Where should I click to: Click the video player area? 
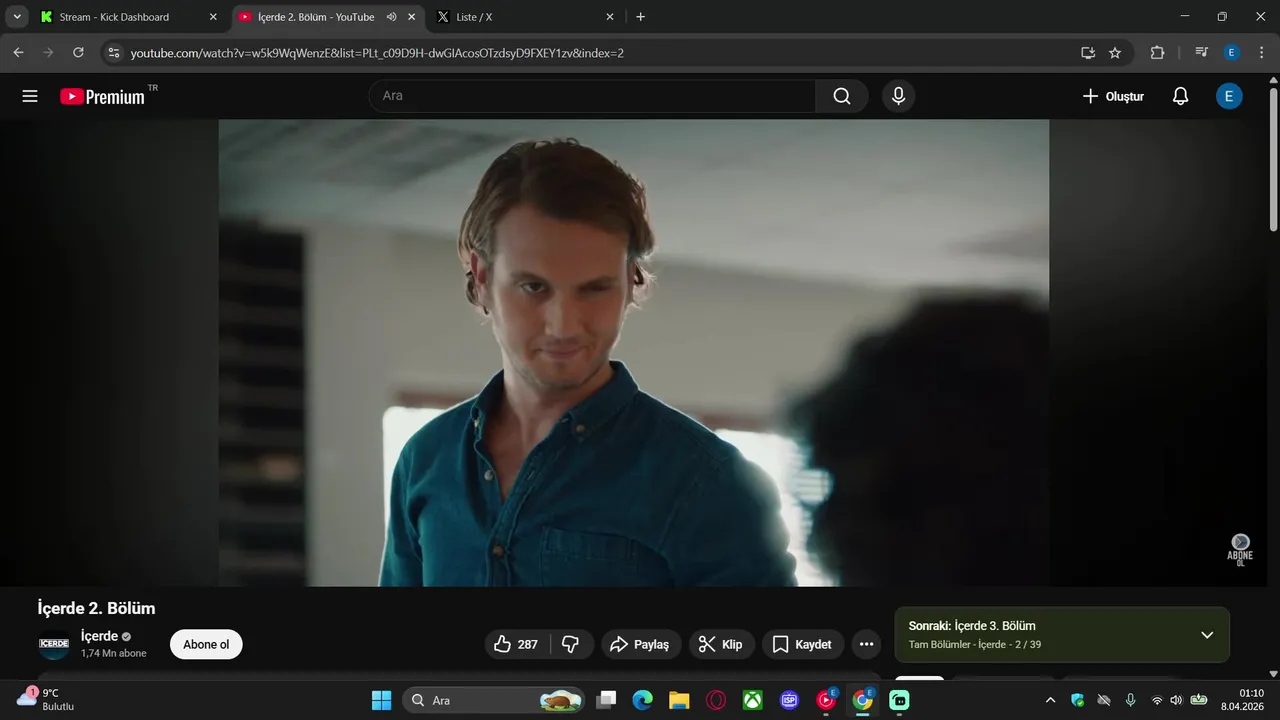tap(634, 353)
